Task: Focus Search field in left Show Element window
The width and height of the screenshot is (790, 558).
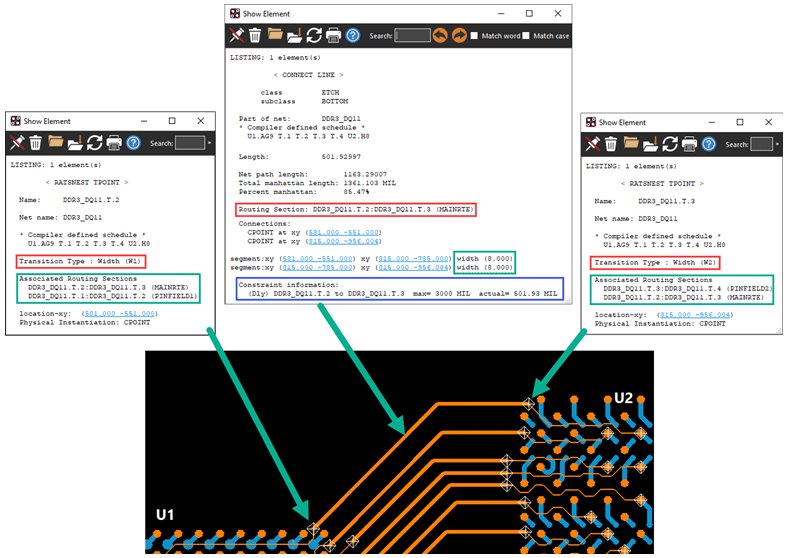Action: point(190,143)
